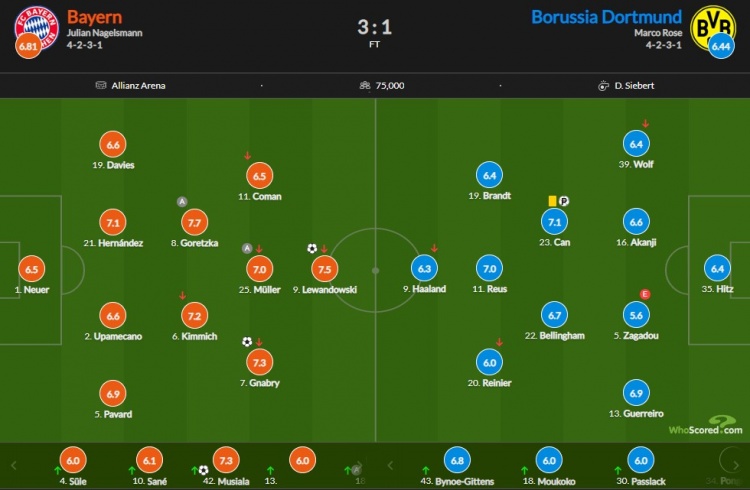This screenshot has width=750, height=490.
Task: Click the assist badge above Goretzka
Action: (182, 201)
